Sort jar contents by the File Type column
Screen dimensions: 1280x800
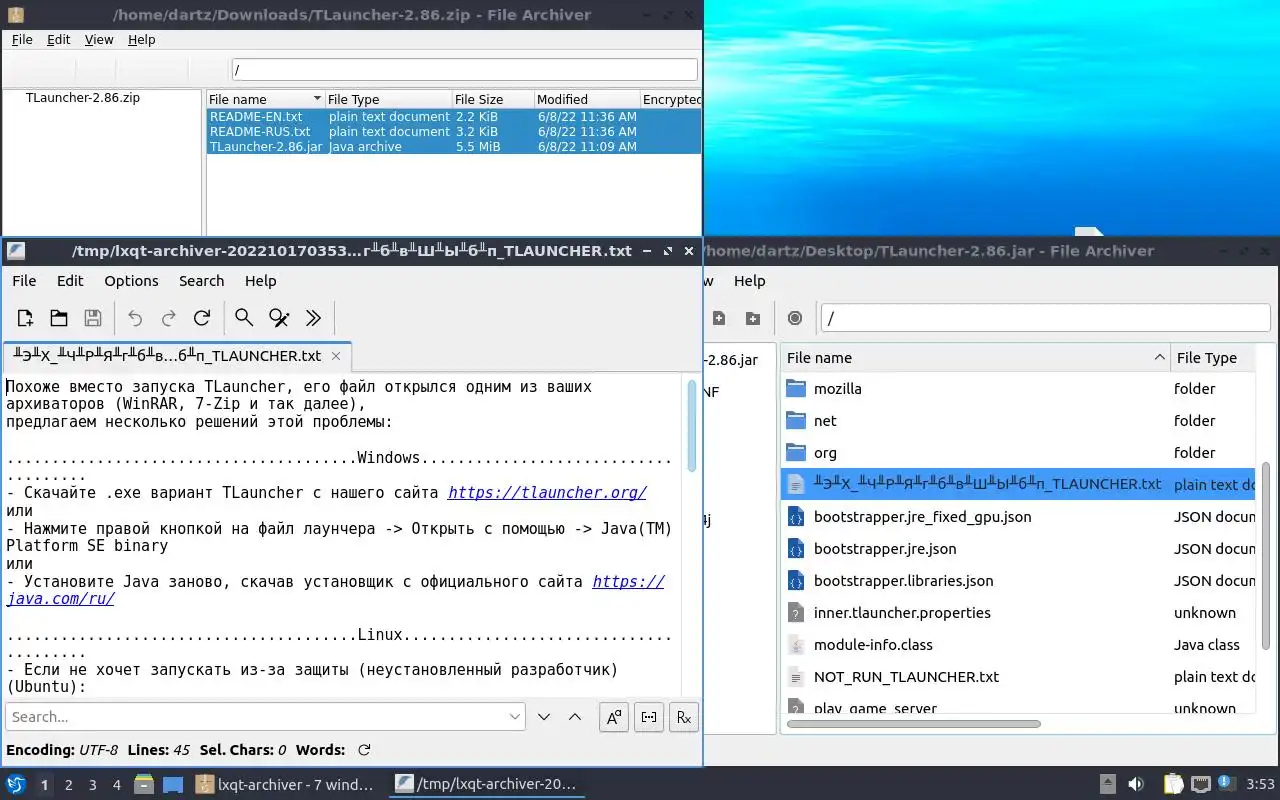(x=1212, y=357)
